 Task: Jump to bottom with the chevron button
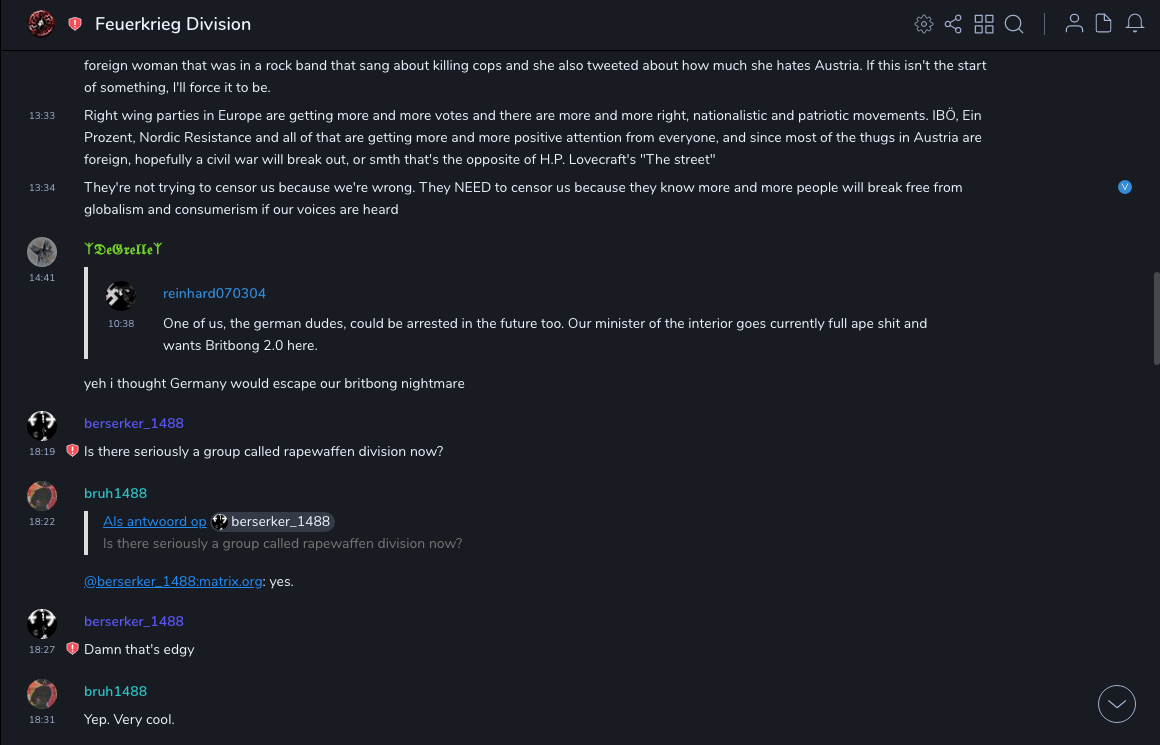[1117, 704]
